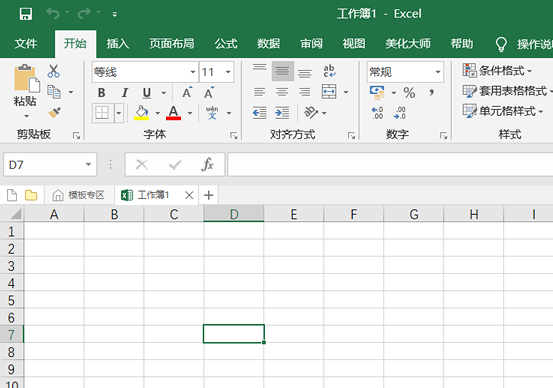Expand the 粘贴 paste options arrow
Image resolution: width=553 pixels, height=388 pixels.
[x=26, y=116]
